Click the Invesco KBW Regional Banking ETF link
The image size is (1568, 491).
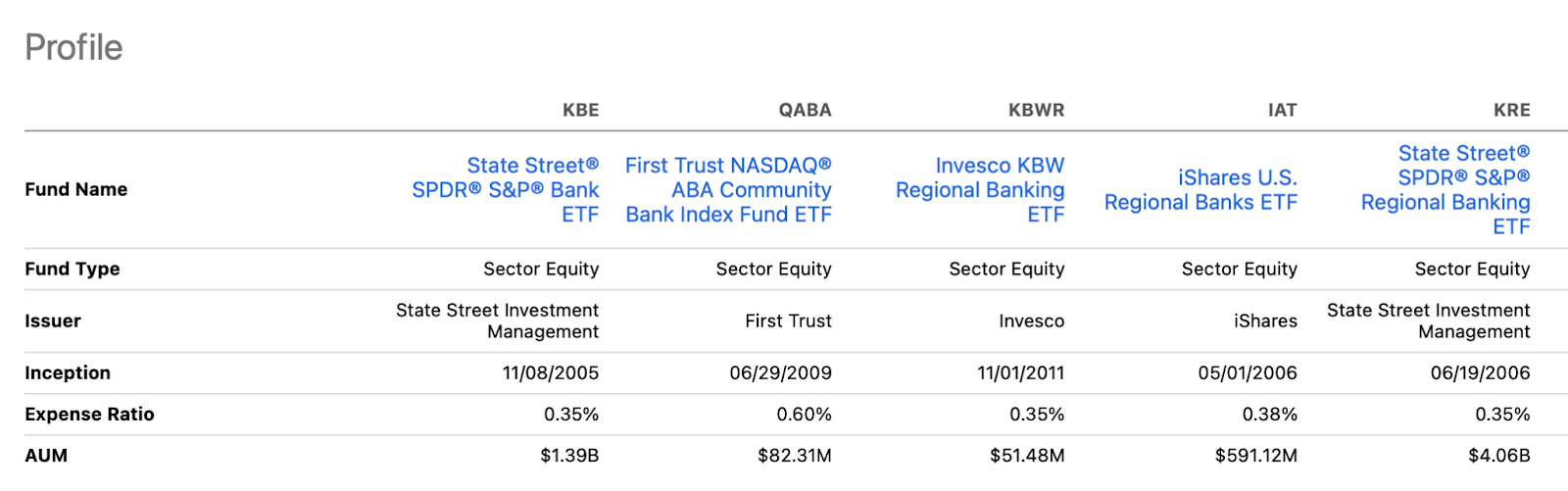coord(980,190)
